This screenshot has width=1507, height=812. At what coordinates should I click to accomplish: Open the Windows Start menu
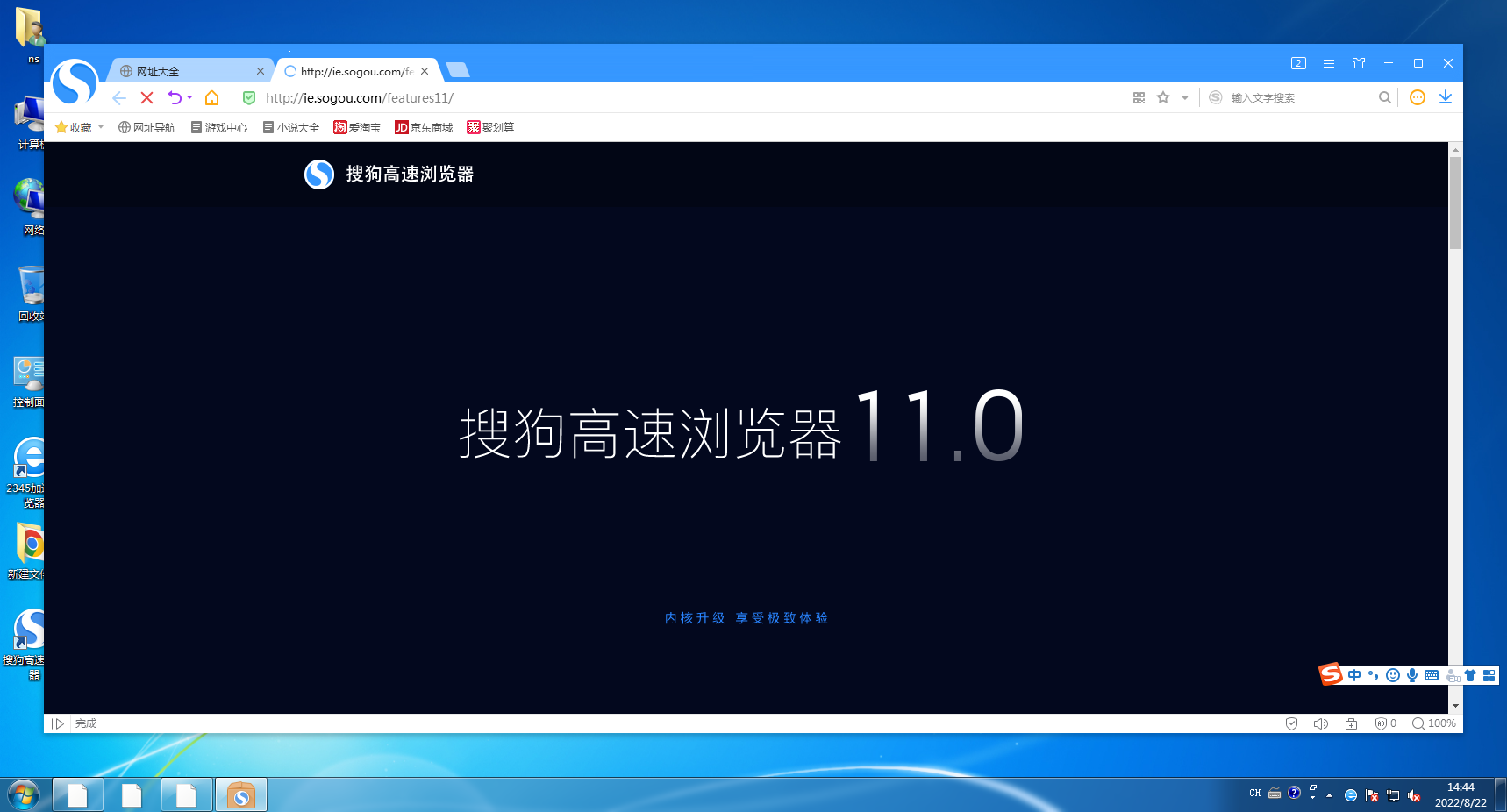point(24,795)
